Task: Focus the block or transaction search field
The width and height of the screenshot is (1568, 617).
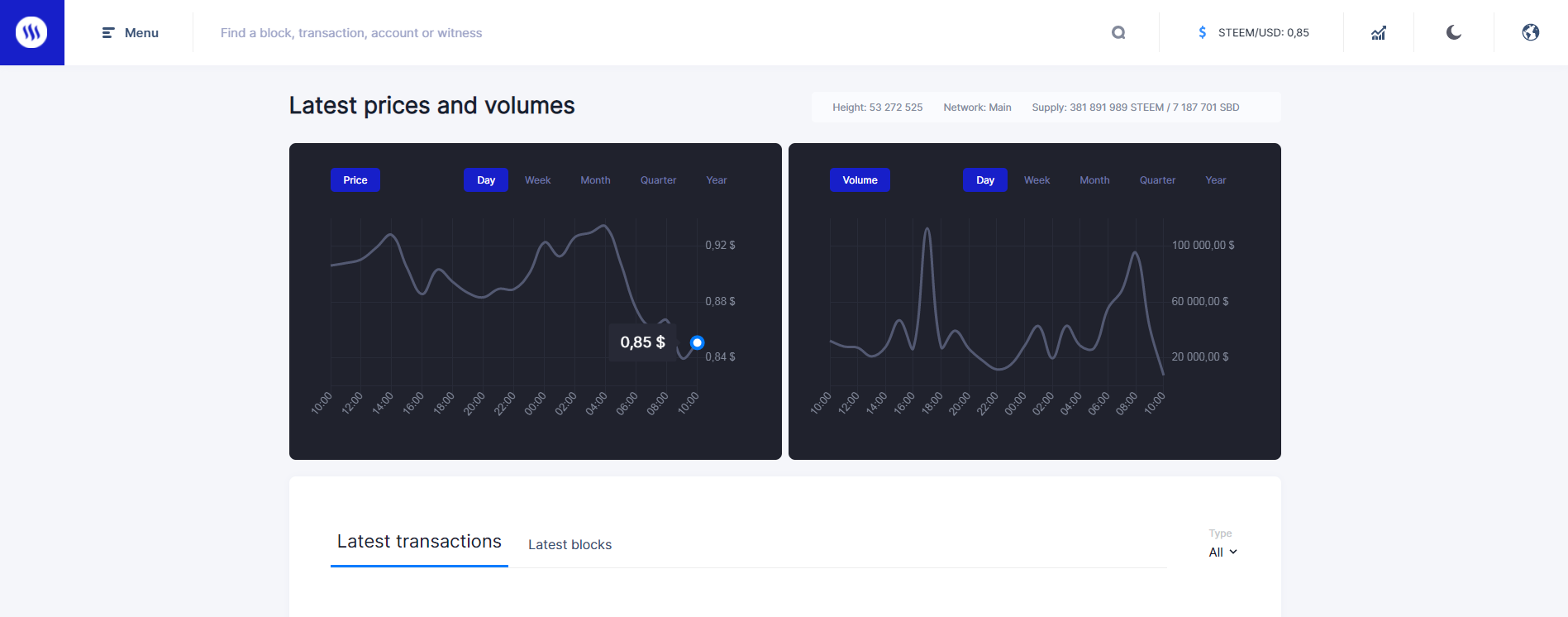Action: (653, 33)
